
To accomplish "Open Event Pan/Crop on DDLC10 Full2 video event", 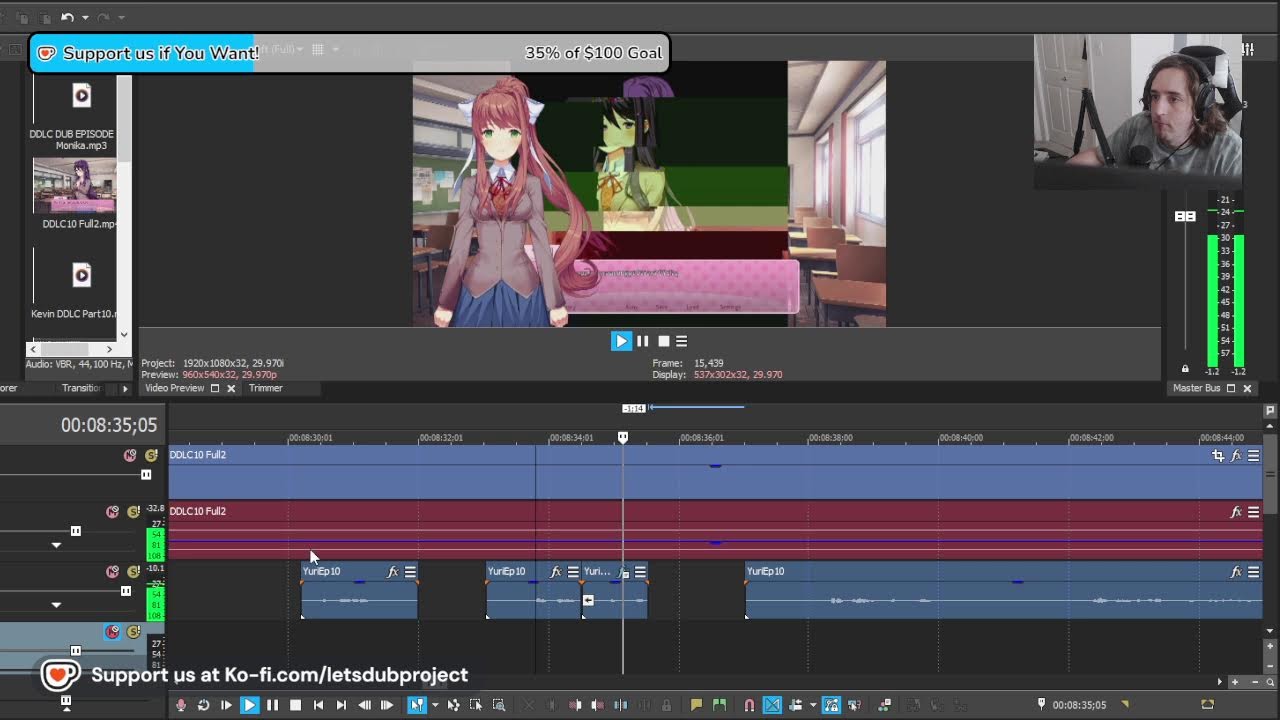I will [x=1218, y=456].
